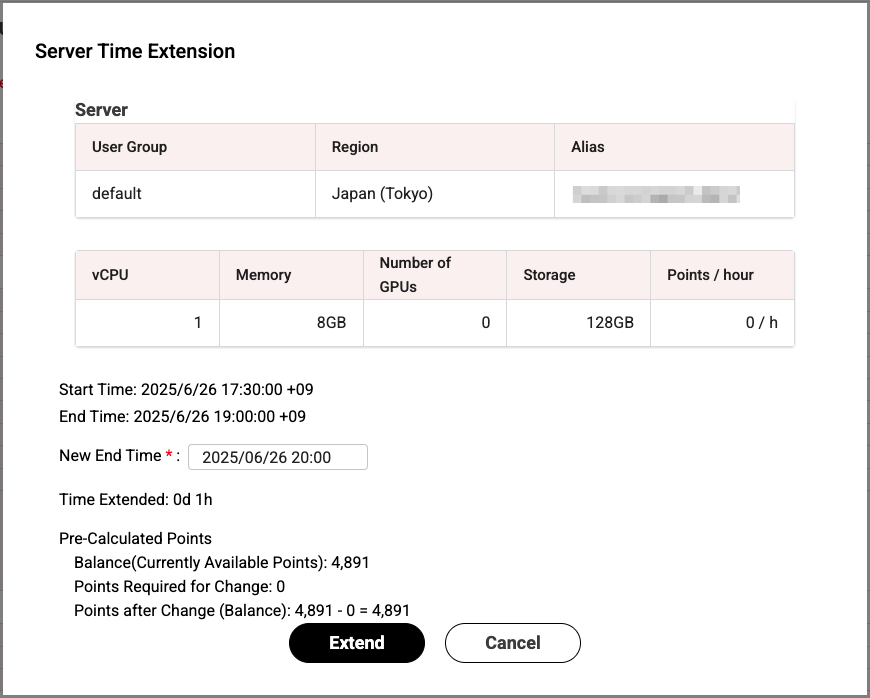Click the Server Time Extension title

[x=135, y=51]
